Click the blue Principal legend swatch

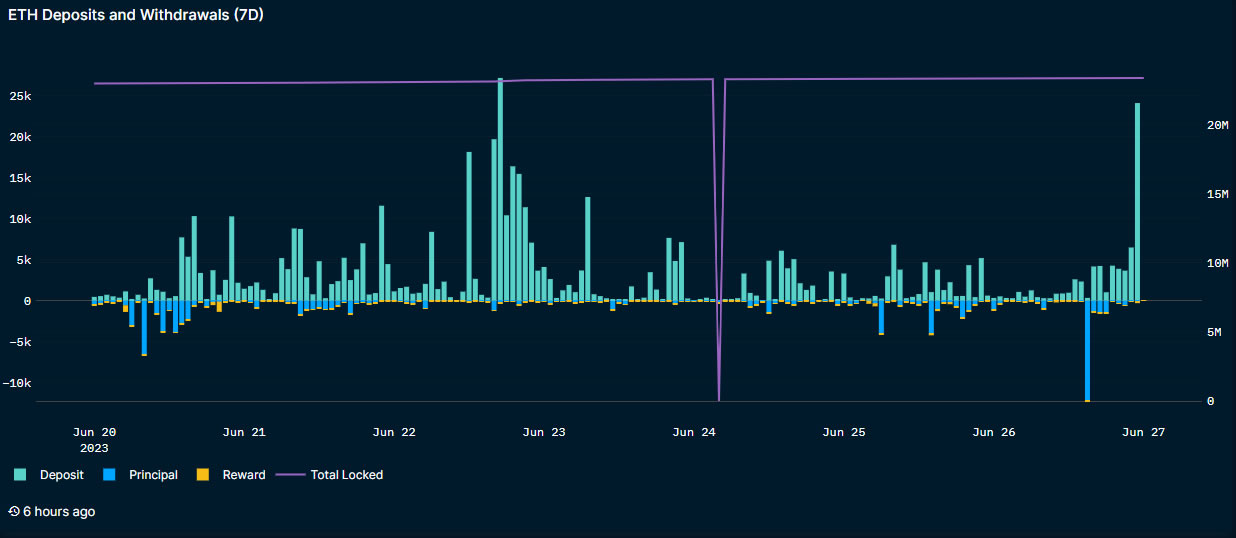[x=109, y=475]
